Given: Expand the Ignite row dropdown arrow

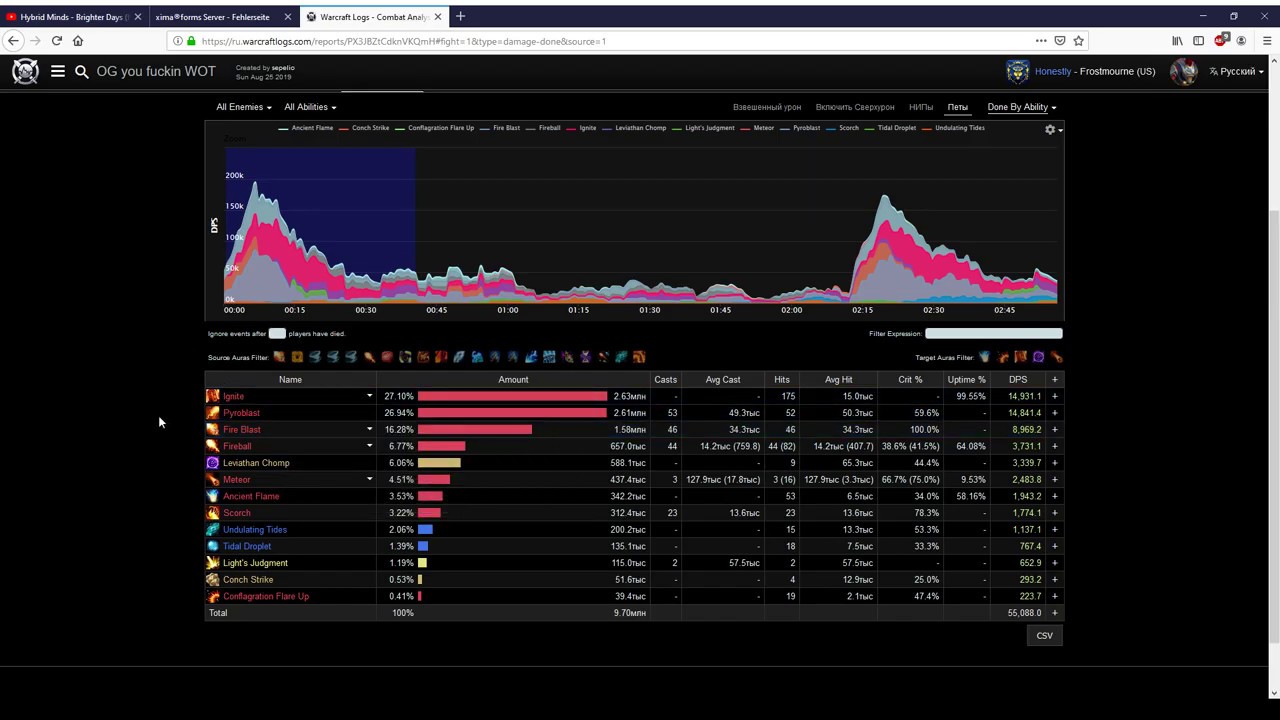Looking at the screenshot, I should (369, 397).
